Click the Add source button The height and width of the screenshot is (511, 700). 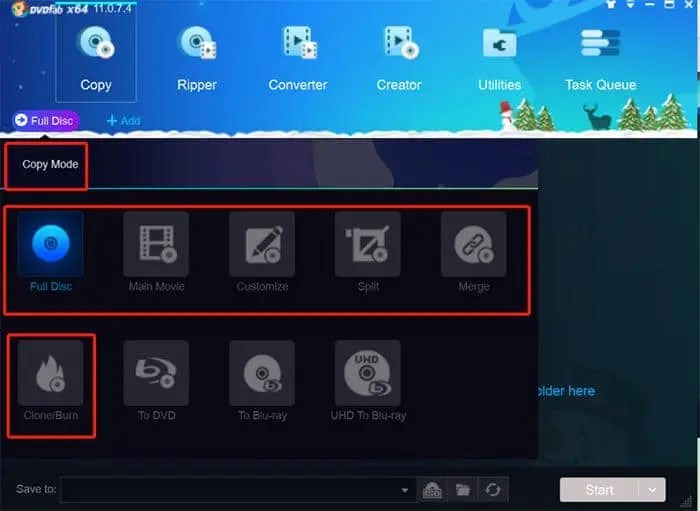(124, 120)
